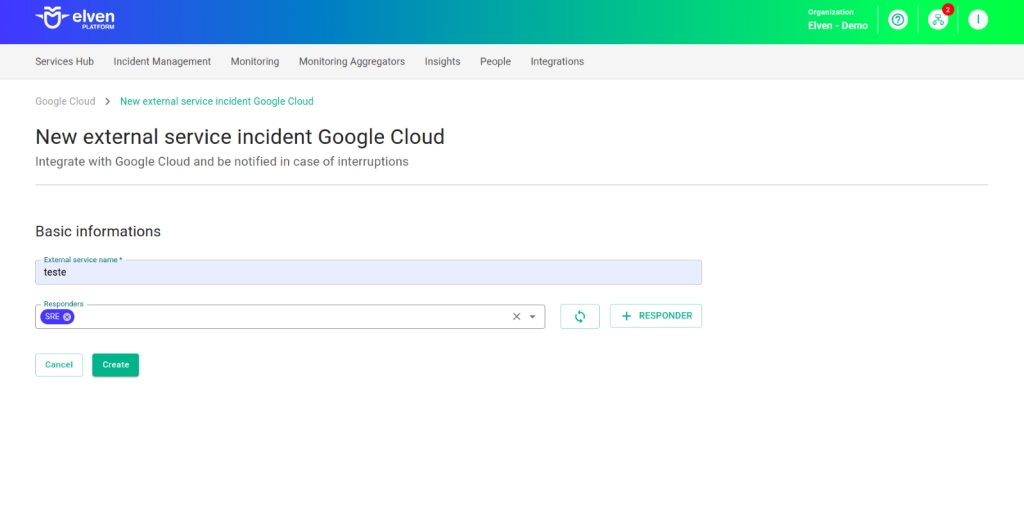Refresh the responders list
Screen dimensions: 1024x511
[580, 316]
